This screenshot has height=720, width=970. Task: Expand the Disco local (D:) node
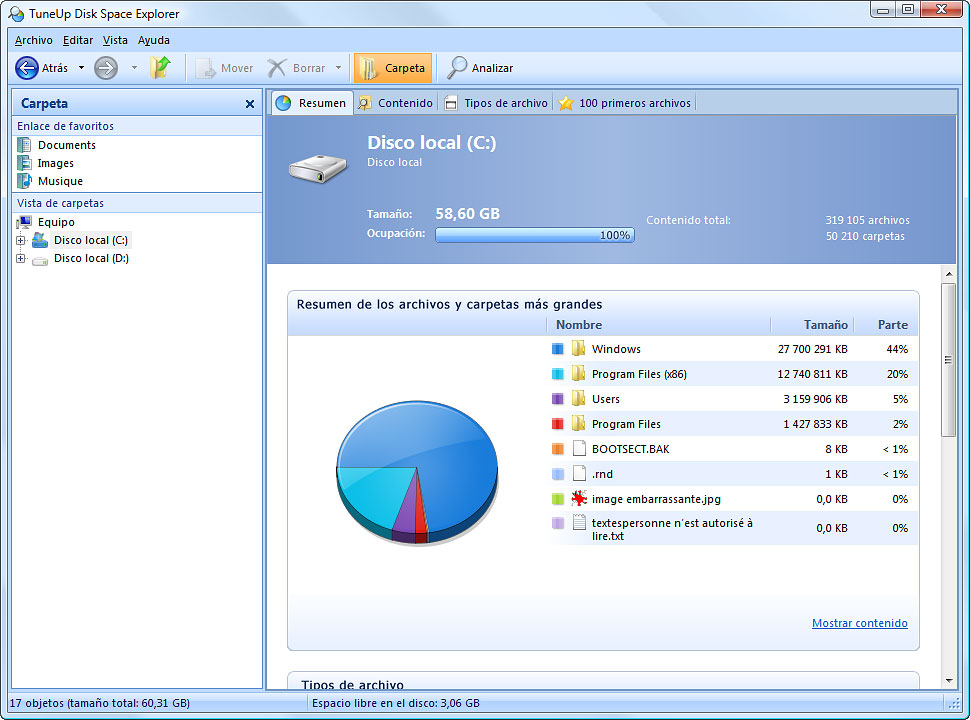(20, 259)
